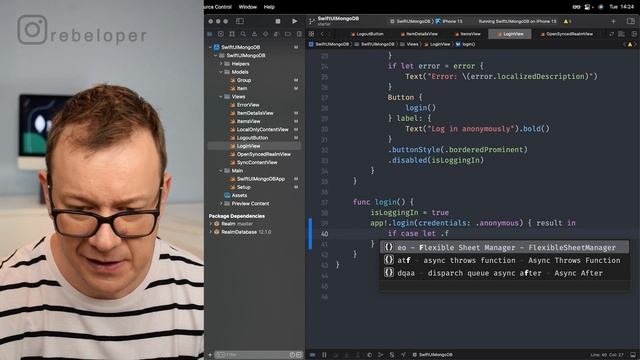The height and width of the screenshot is (360, 640).
Task: Toggle the navigator sidebar panel
Action: [240, 21]
